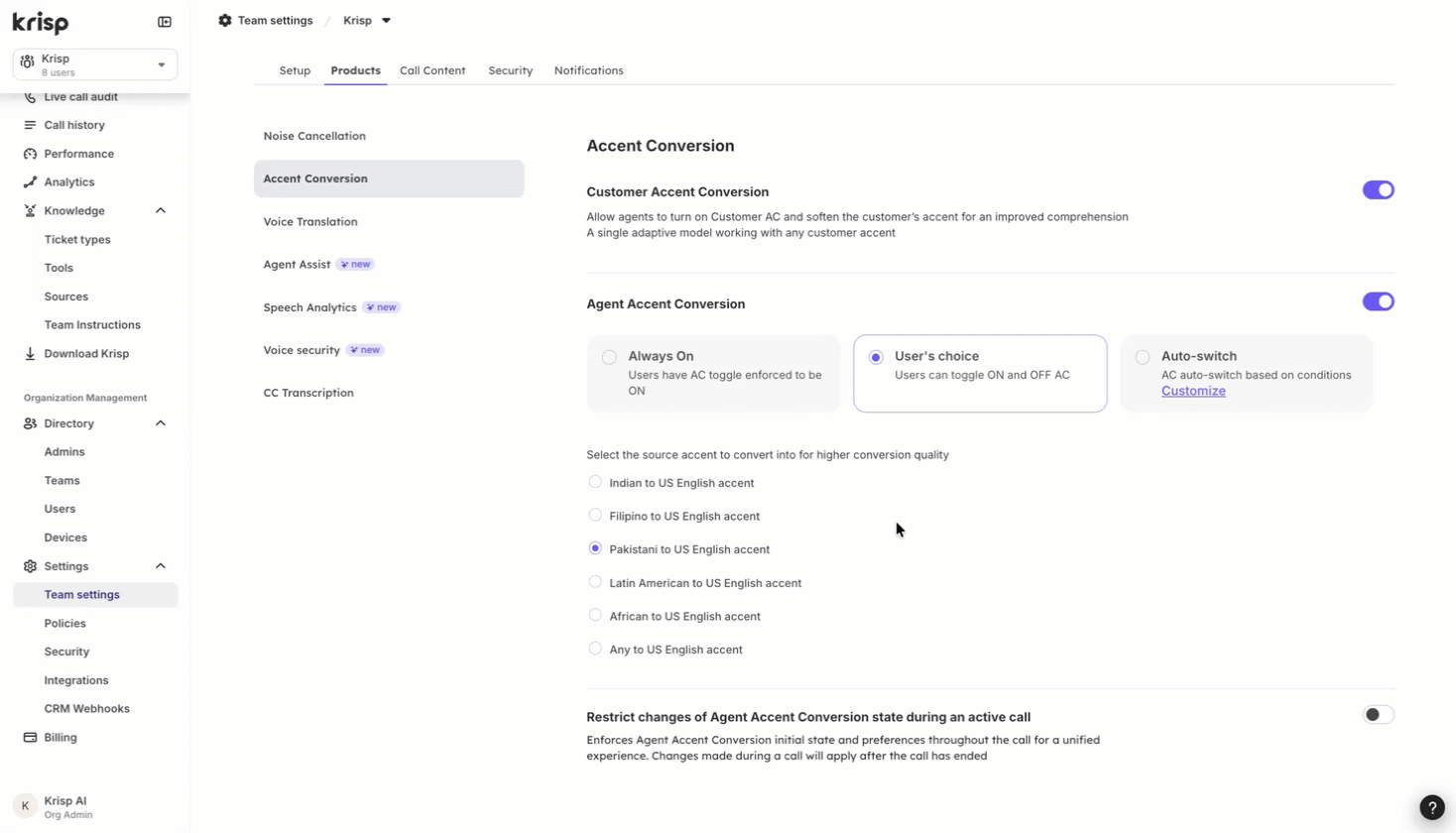Switch to the Call Content tab
The height and width of the screenshot is (833, 1456).
click(432, 70)
